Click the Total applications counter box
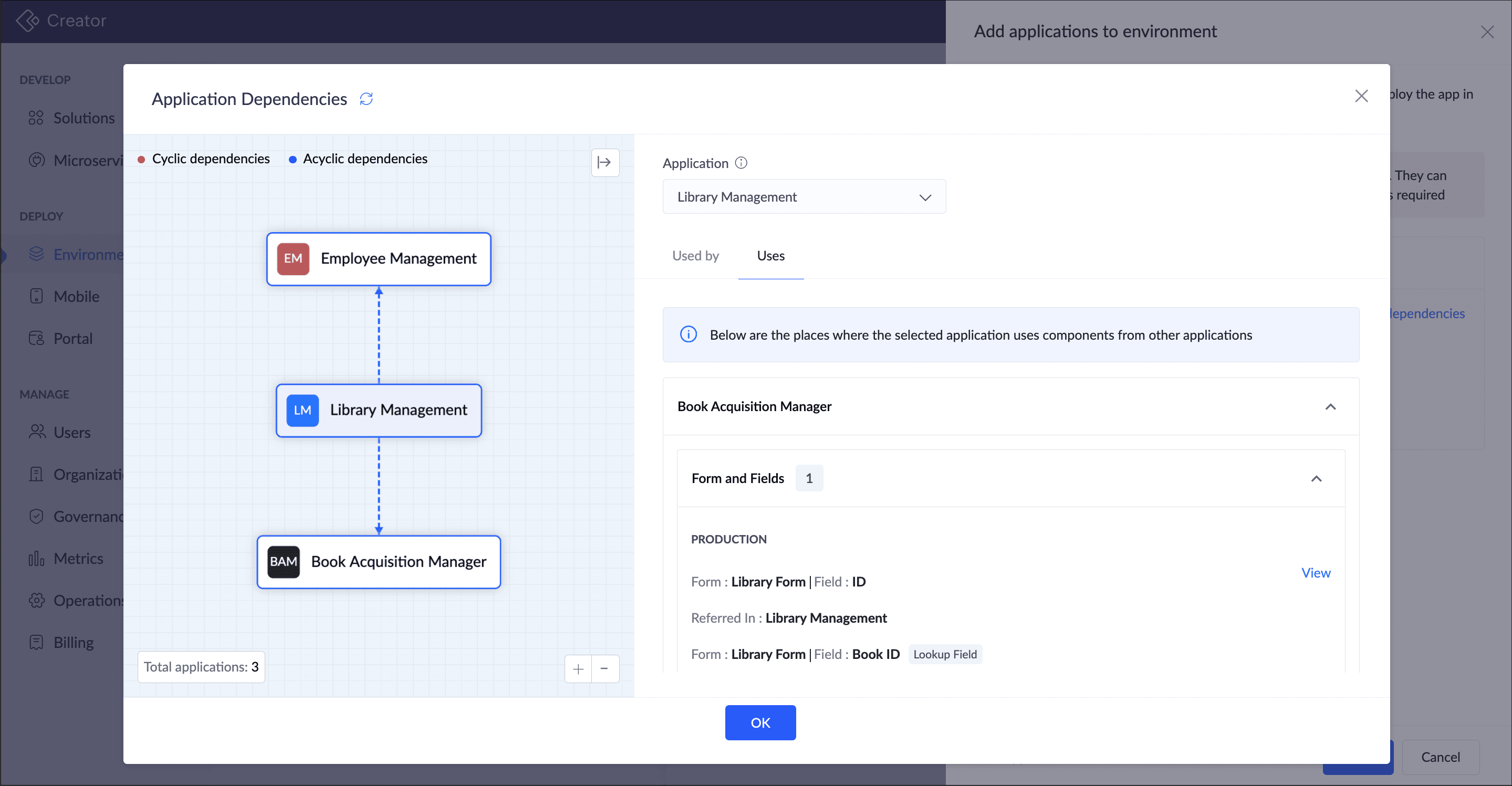Image resolution: width=1512 pixels, height=786 pixels. point(201,667)
